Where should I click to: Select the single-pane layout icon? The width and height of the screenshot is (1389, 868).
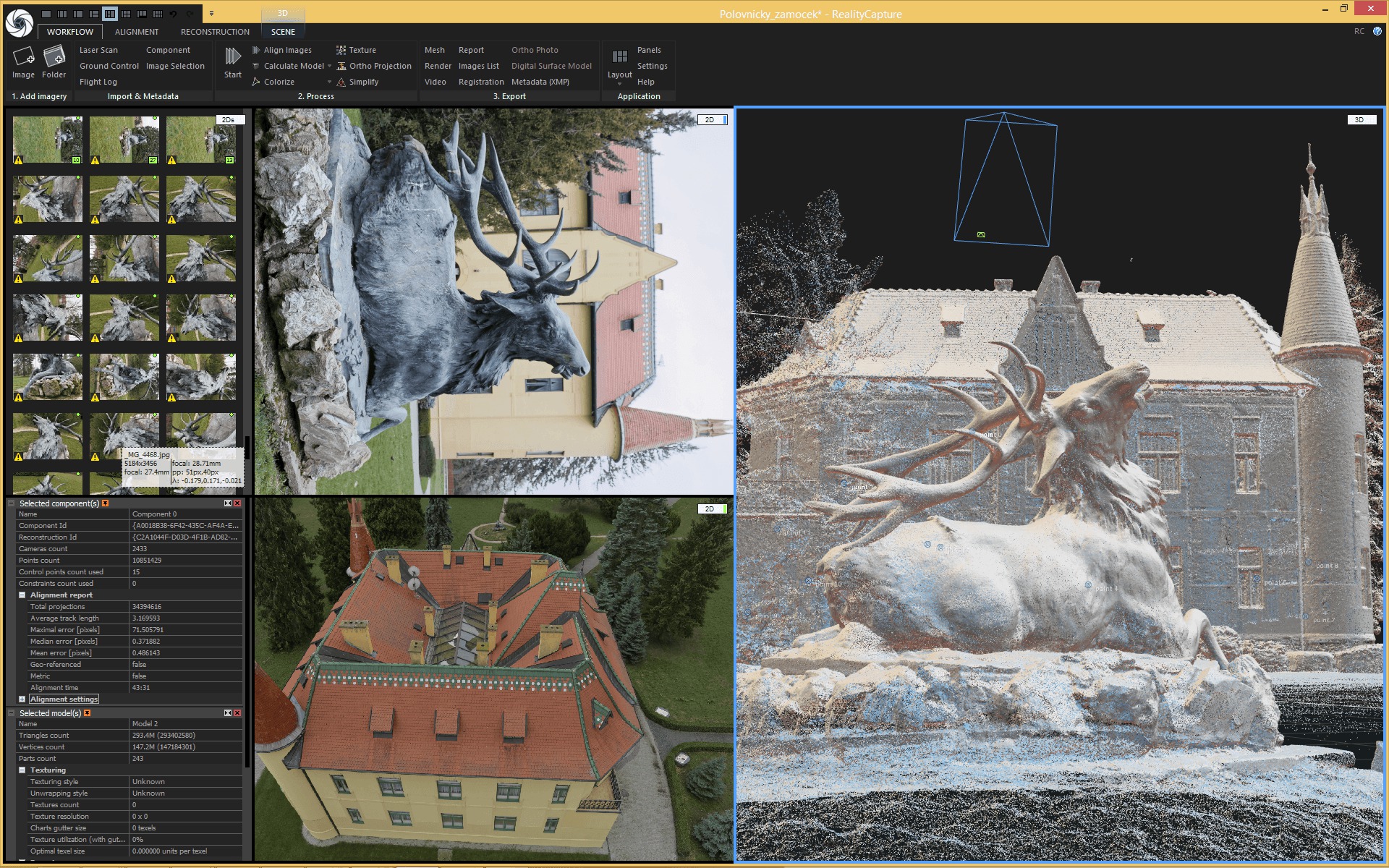[46, 14]
